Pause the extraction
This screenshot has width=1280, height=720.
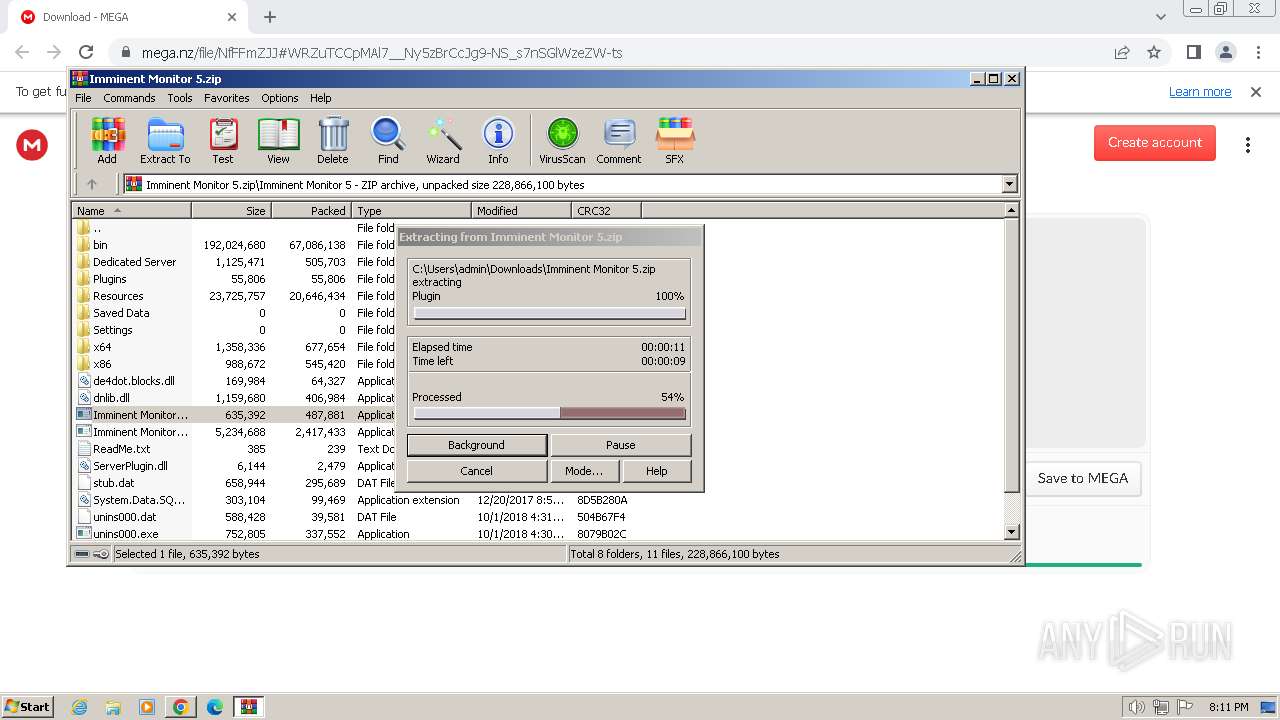620,445
